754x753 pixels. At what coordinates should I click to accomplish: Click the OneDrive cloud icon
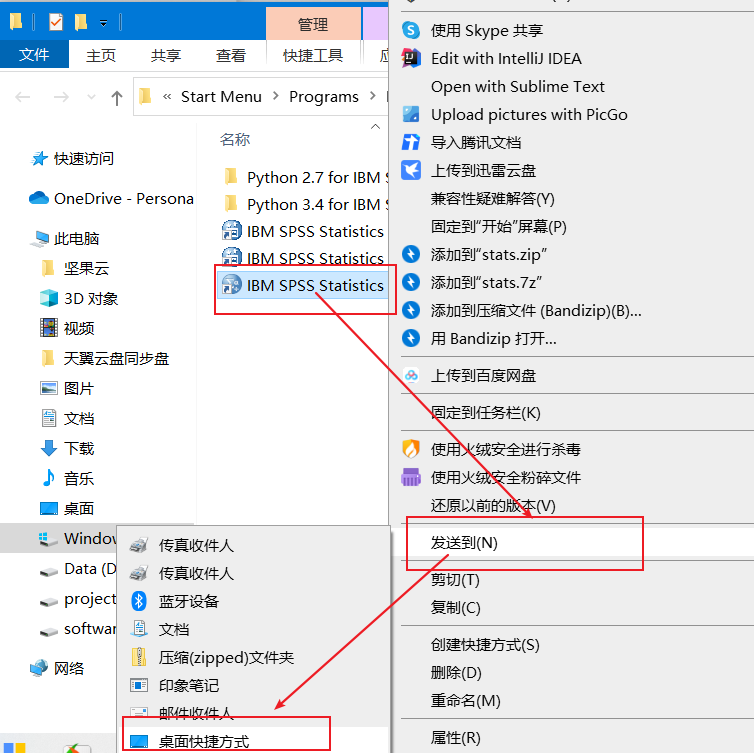click(39, 198)
